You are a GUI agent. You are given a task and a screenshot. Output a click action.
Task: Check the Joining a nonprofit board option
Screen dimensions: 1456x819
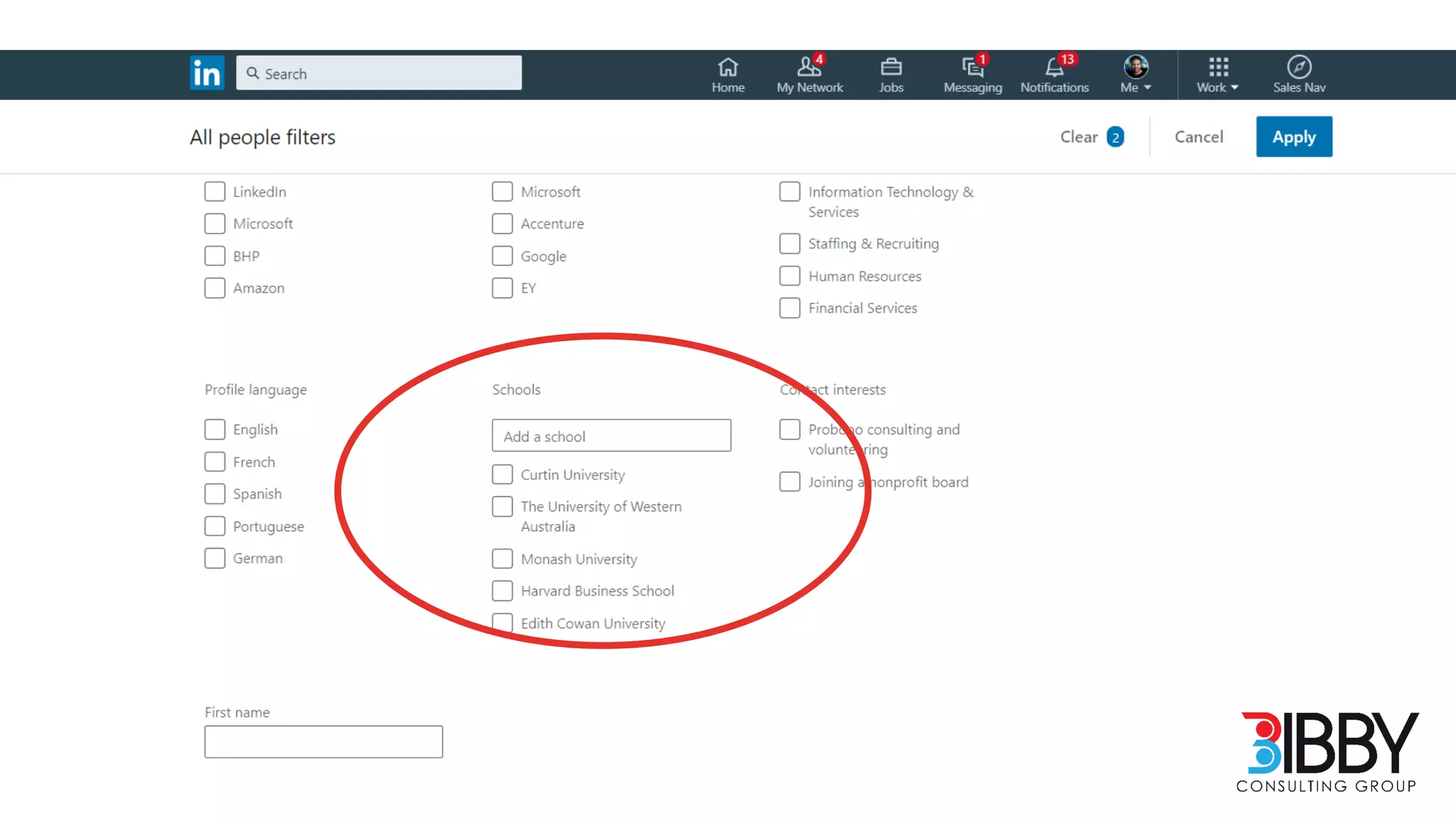click(789, 482)
